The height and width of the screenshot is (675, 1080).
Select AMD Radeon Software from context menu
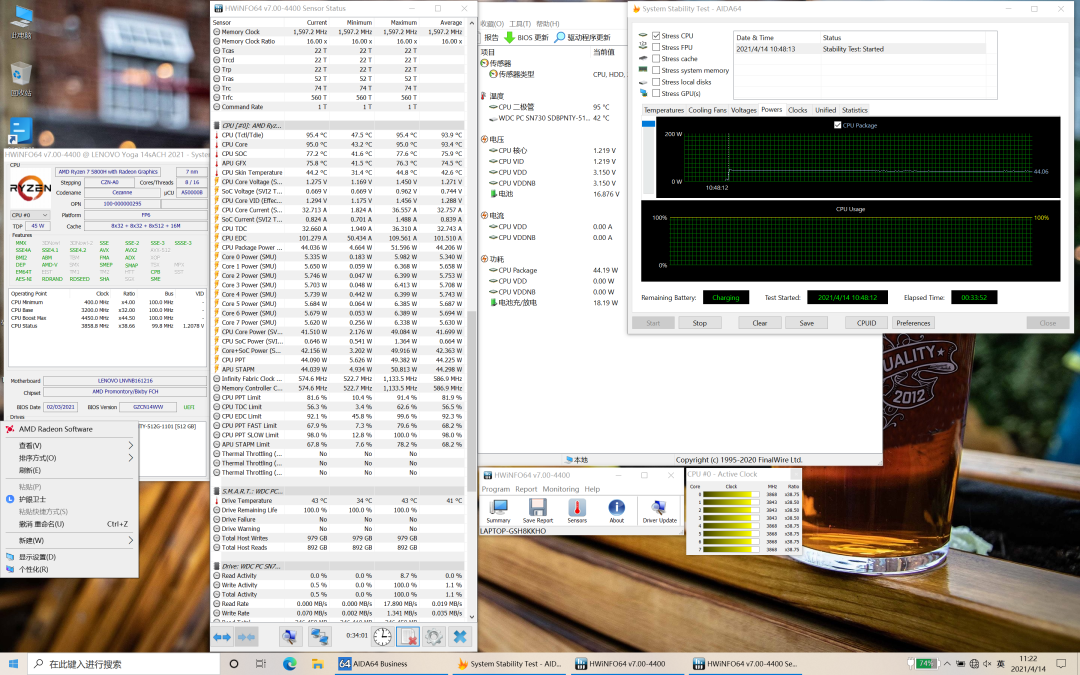click(x=55, y=429)
